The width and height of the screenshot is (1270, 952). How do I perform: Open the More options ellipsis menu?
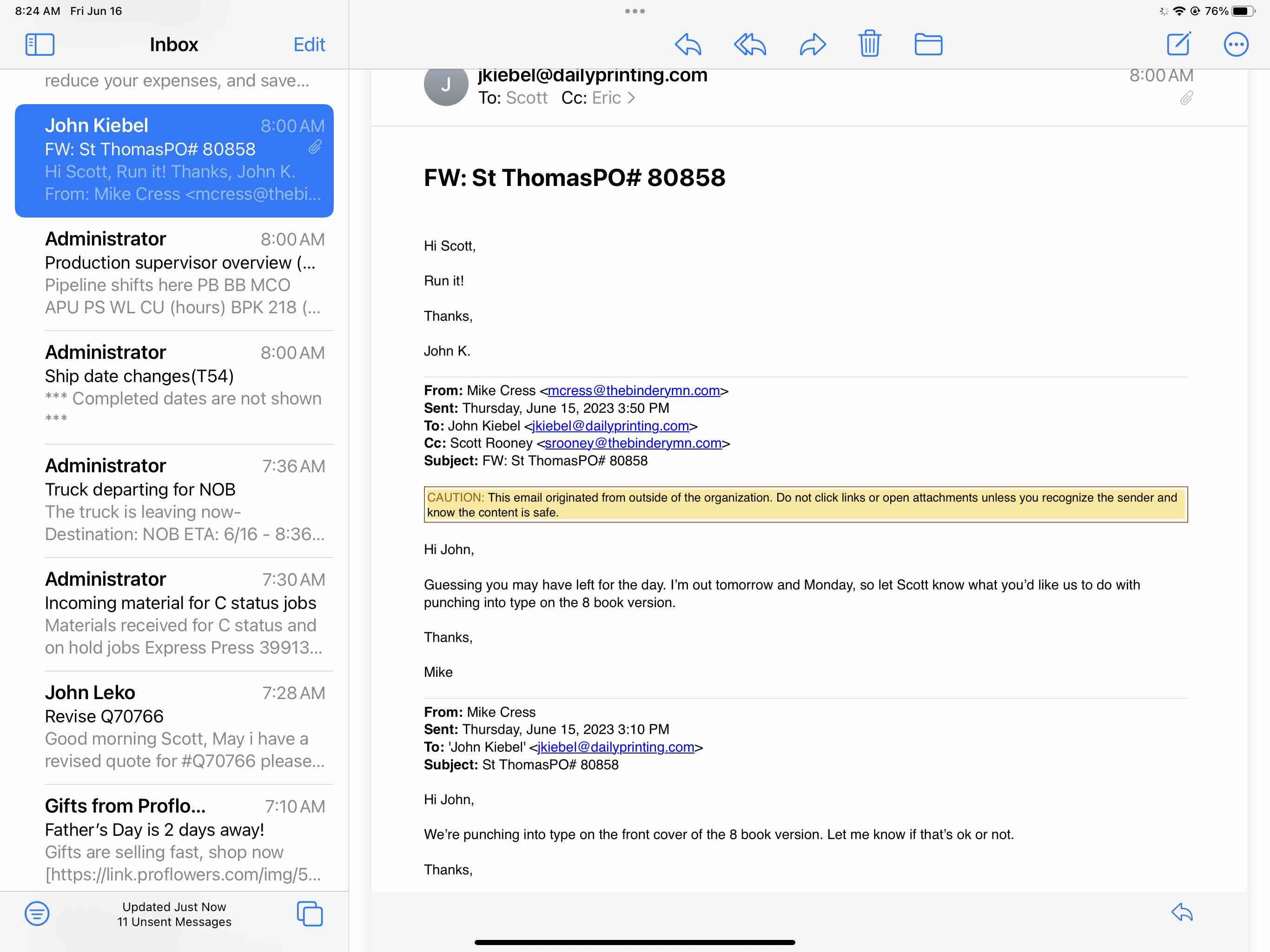[1236, 44]
